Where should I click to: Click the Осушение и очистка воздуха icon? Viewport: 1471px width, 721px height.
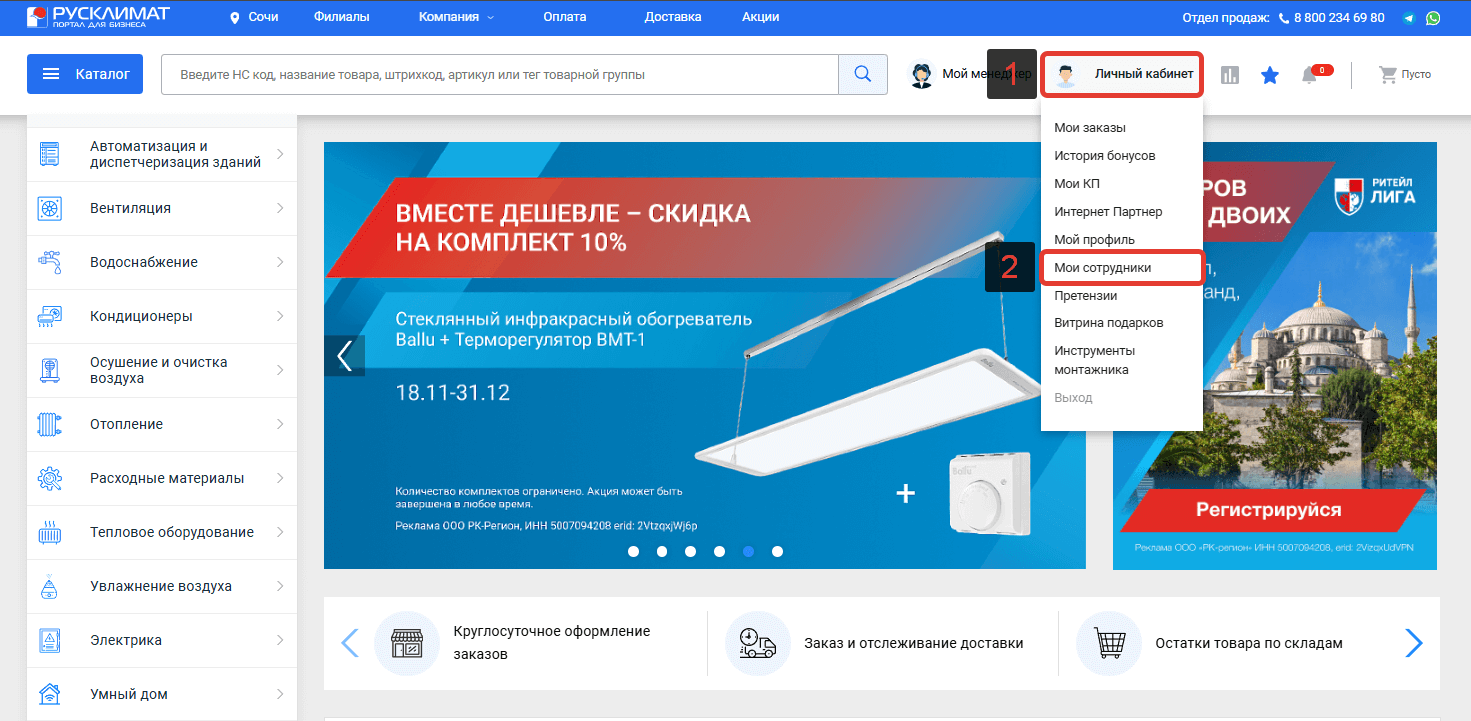click(49, 370)
